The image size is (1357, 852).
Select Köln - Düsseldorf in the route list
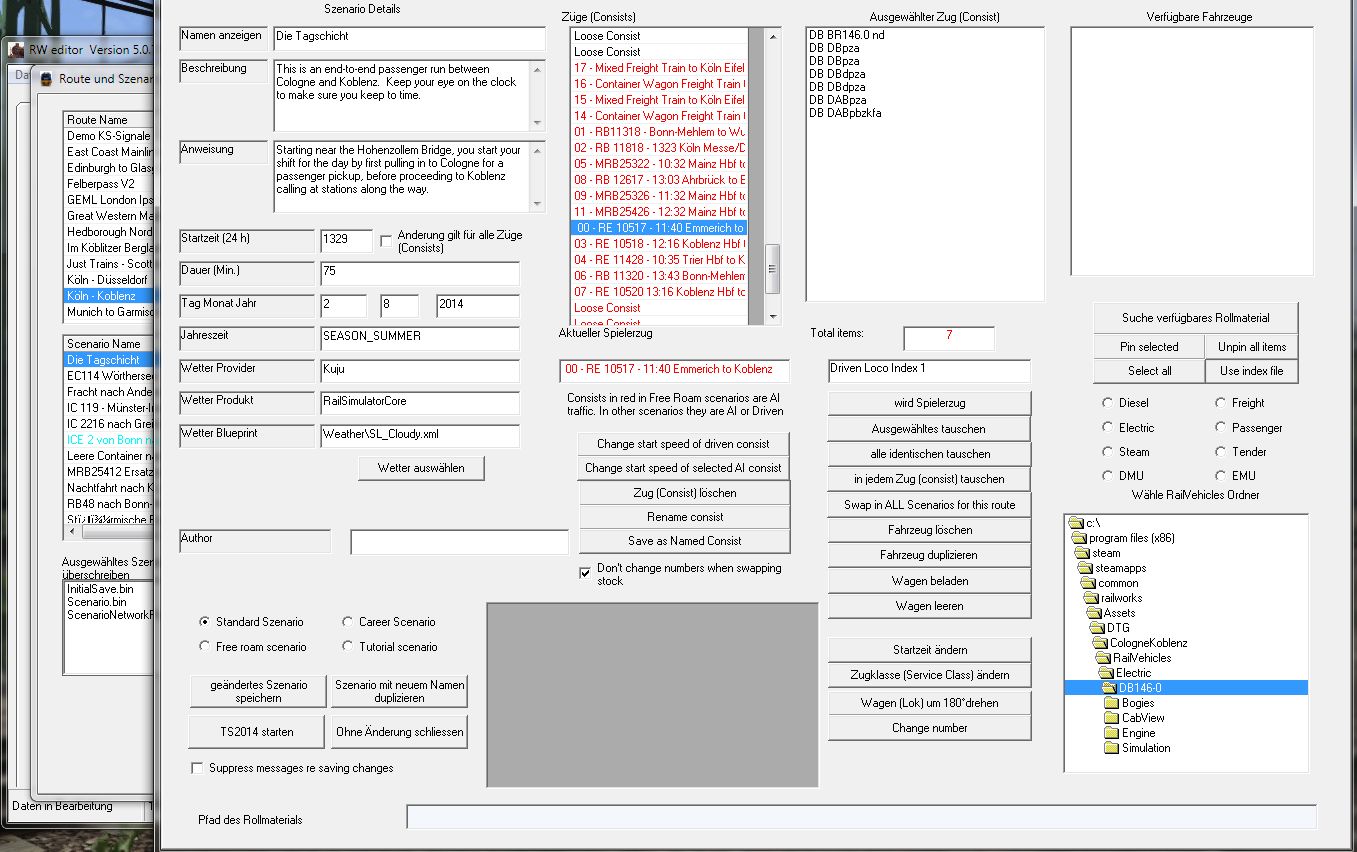coord(108,280)
